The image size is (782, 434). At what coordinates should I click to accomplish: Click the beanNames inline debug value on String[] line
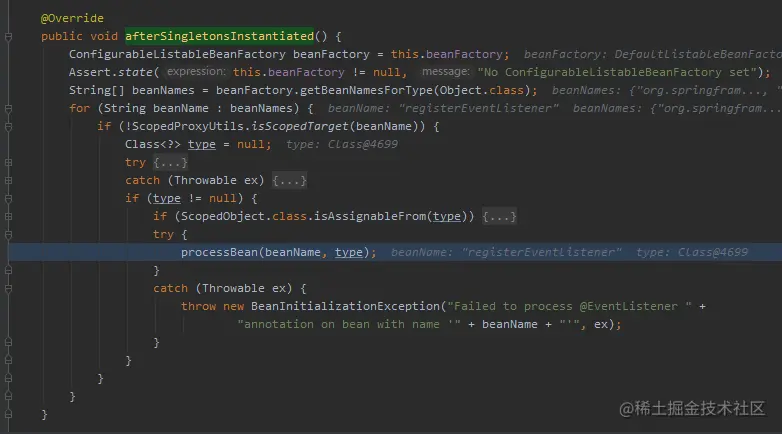pyautogui.click(x=666, y=90)
